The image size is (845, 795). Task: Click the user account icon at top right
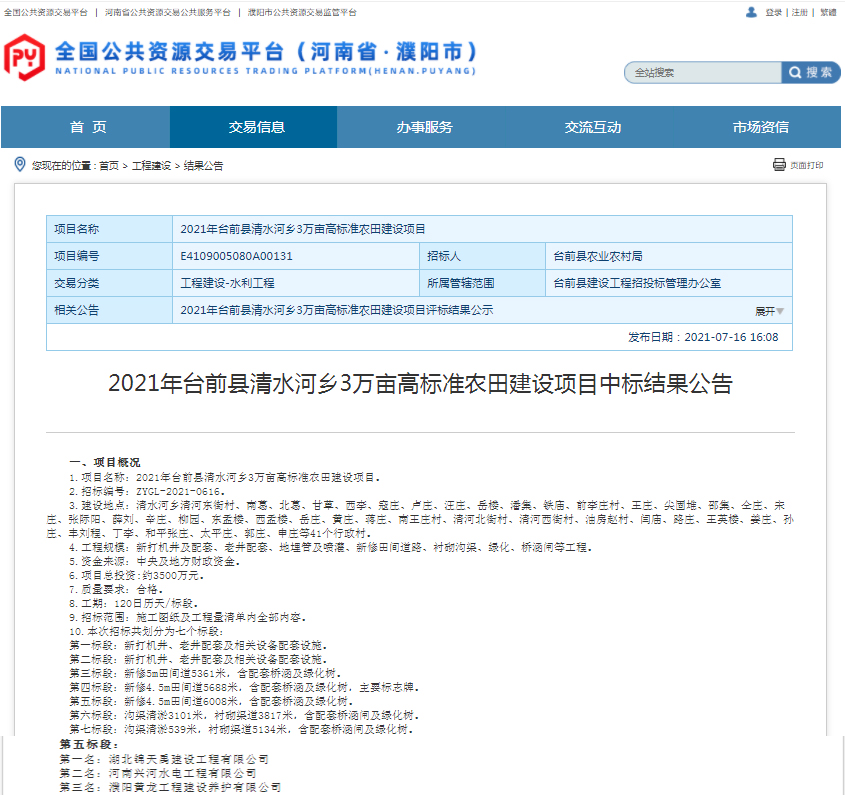point(751,11)
